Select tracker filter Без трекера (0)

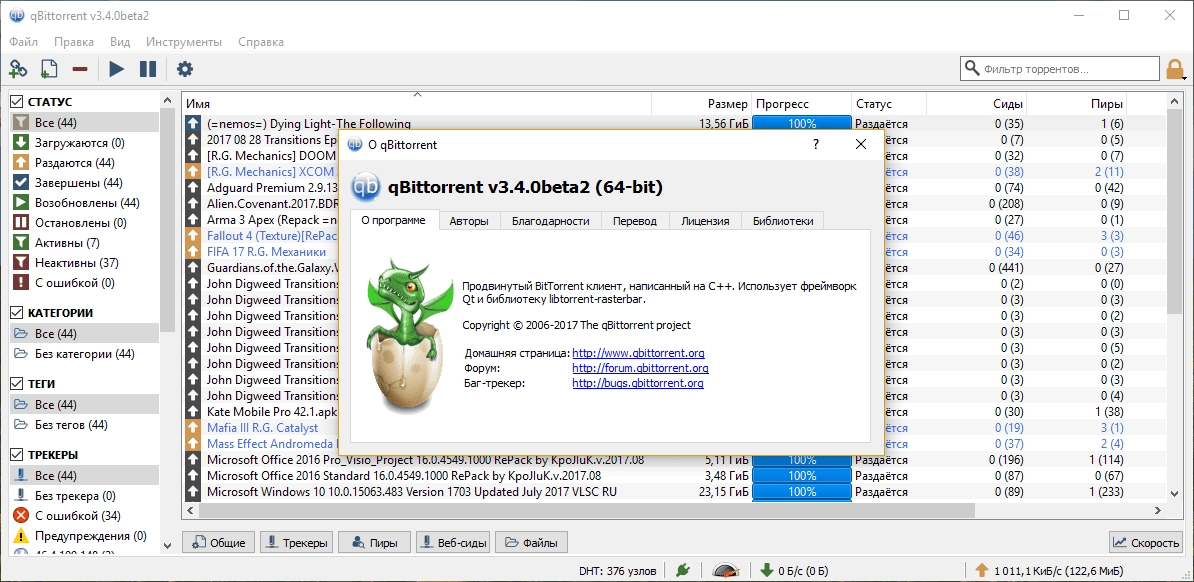[x=84, y=496]
